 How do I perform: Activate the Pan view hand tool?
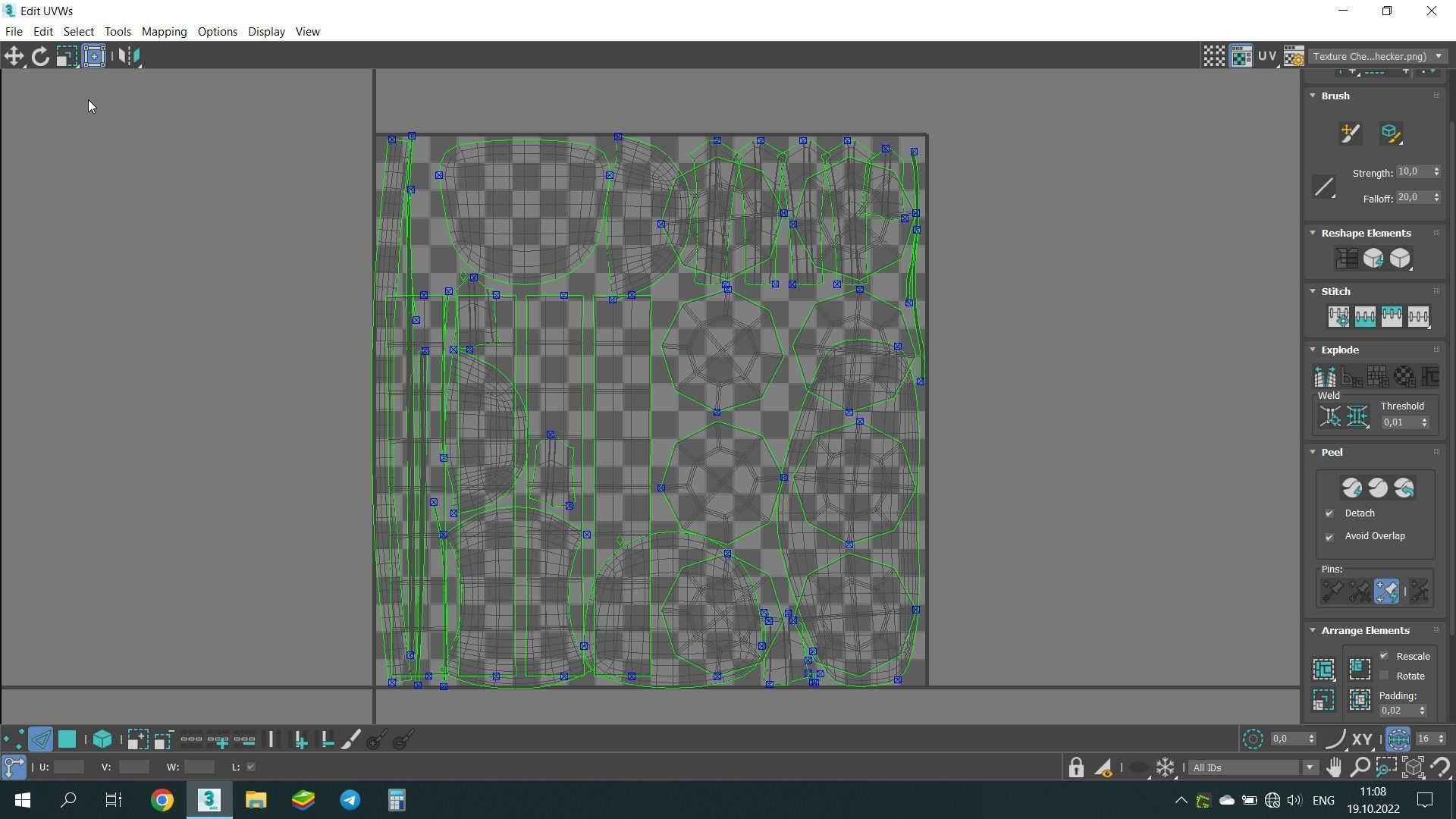(1333, 767)
